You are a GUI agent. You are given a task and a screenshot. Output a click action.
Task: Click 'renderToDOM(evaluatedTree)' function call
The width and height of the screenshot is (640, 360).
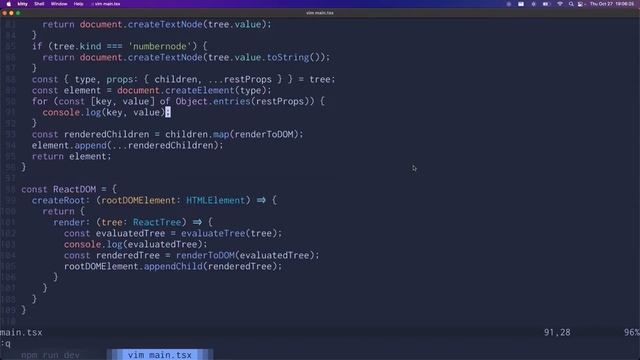(245, 256)
